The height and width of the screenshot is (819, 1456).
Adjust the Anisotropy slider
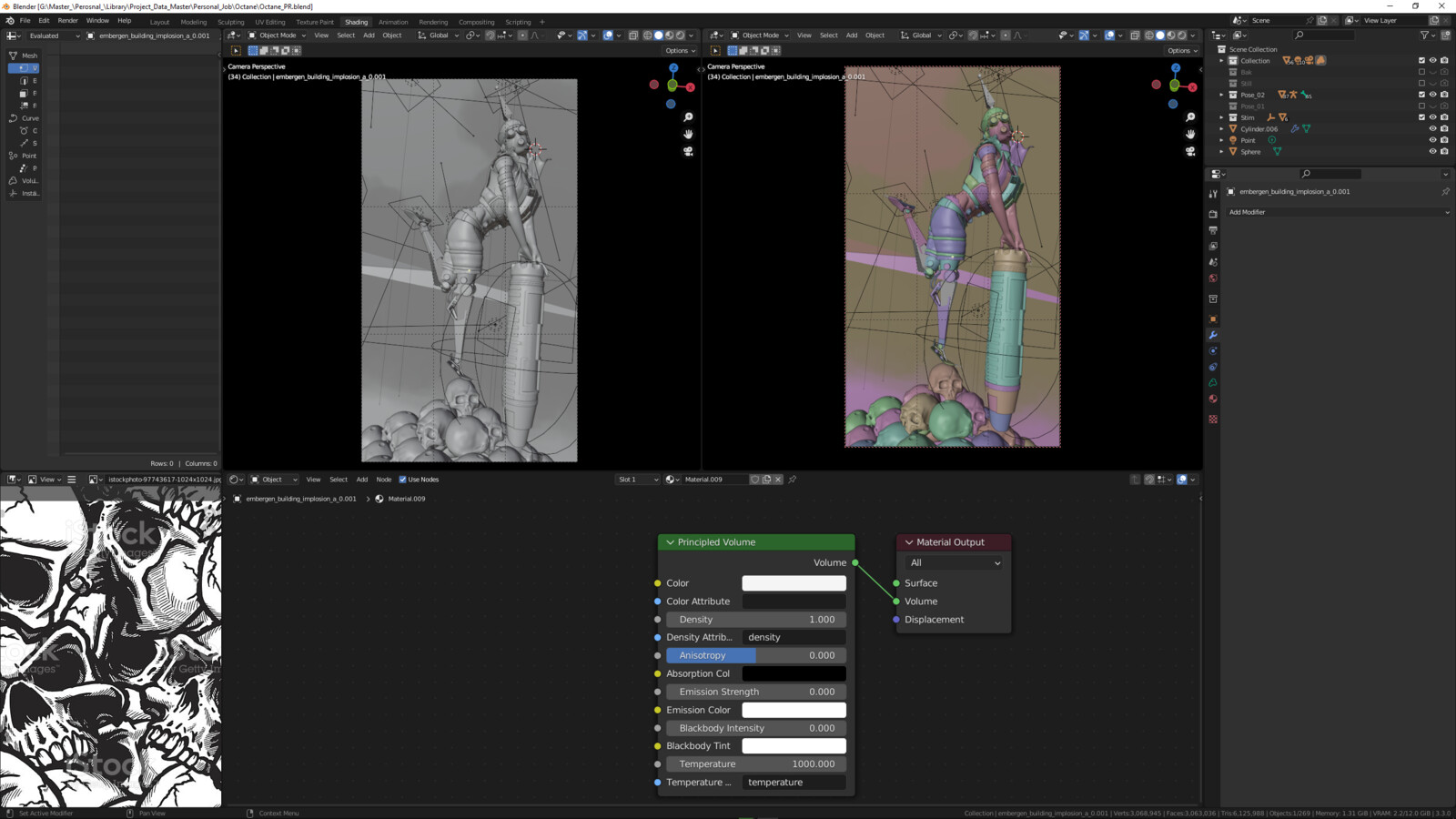pos(756,655)
